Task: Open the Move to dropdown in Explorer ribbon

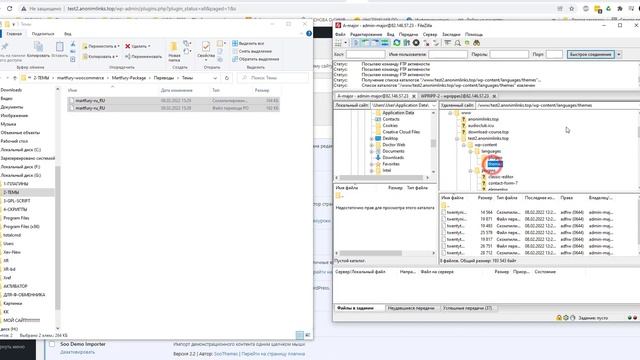Action: (100, 46)
